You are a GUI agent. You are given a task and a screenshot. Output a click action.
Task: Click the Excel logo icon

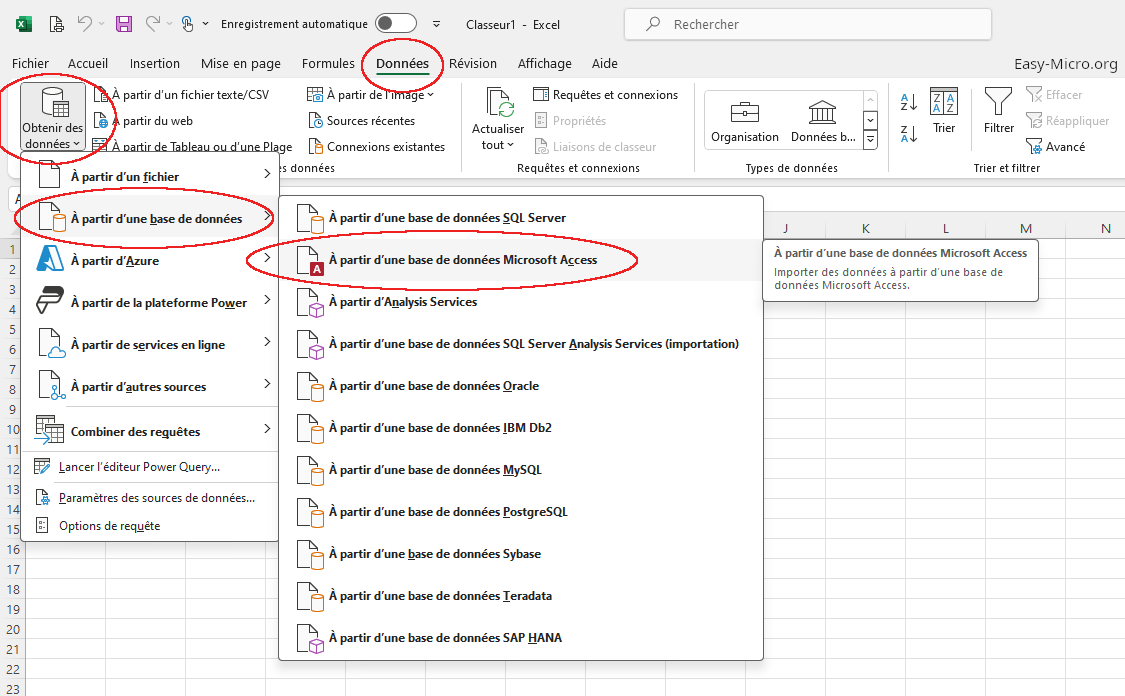click(x=24, y=24)
